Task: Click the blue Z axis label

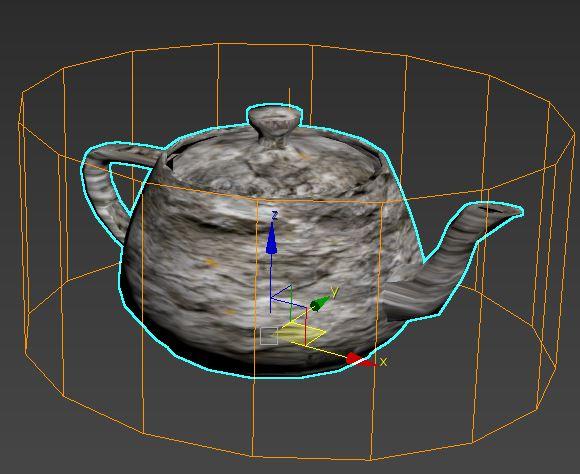Action: [274, 215]
